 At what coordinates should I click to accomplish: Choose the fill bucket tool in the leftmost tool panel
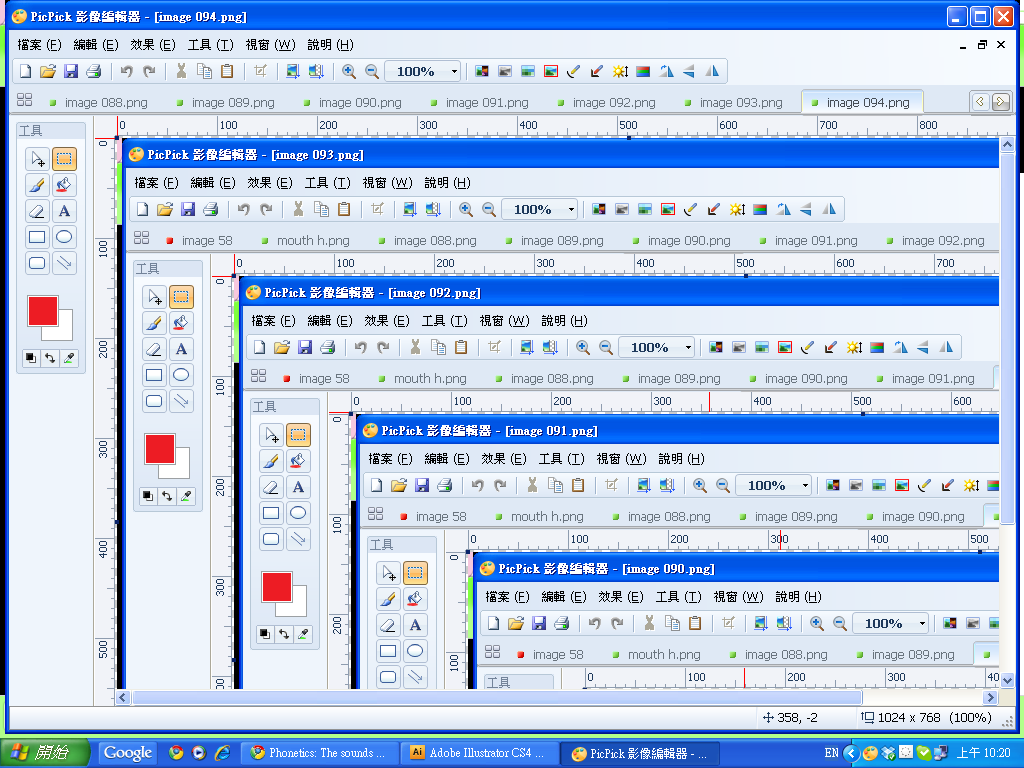point(64,185)
